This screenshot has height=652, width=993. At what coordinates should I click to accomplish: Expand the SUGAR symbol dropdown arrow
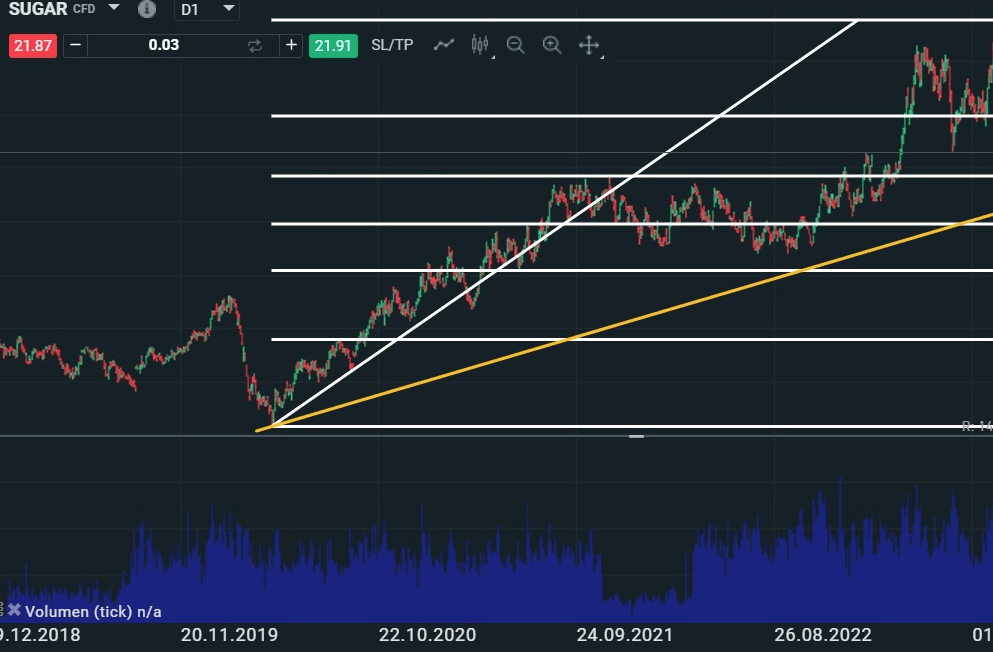[x=114, y=8]
